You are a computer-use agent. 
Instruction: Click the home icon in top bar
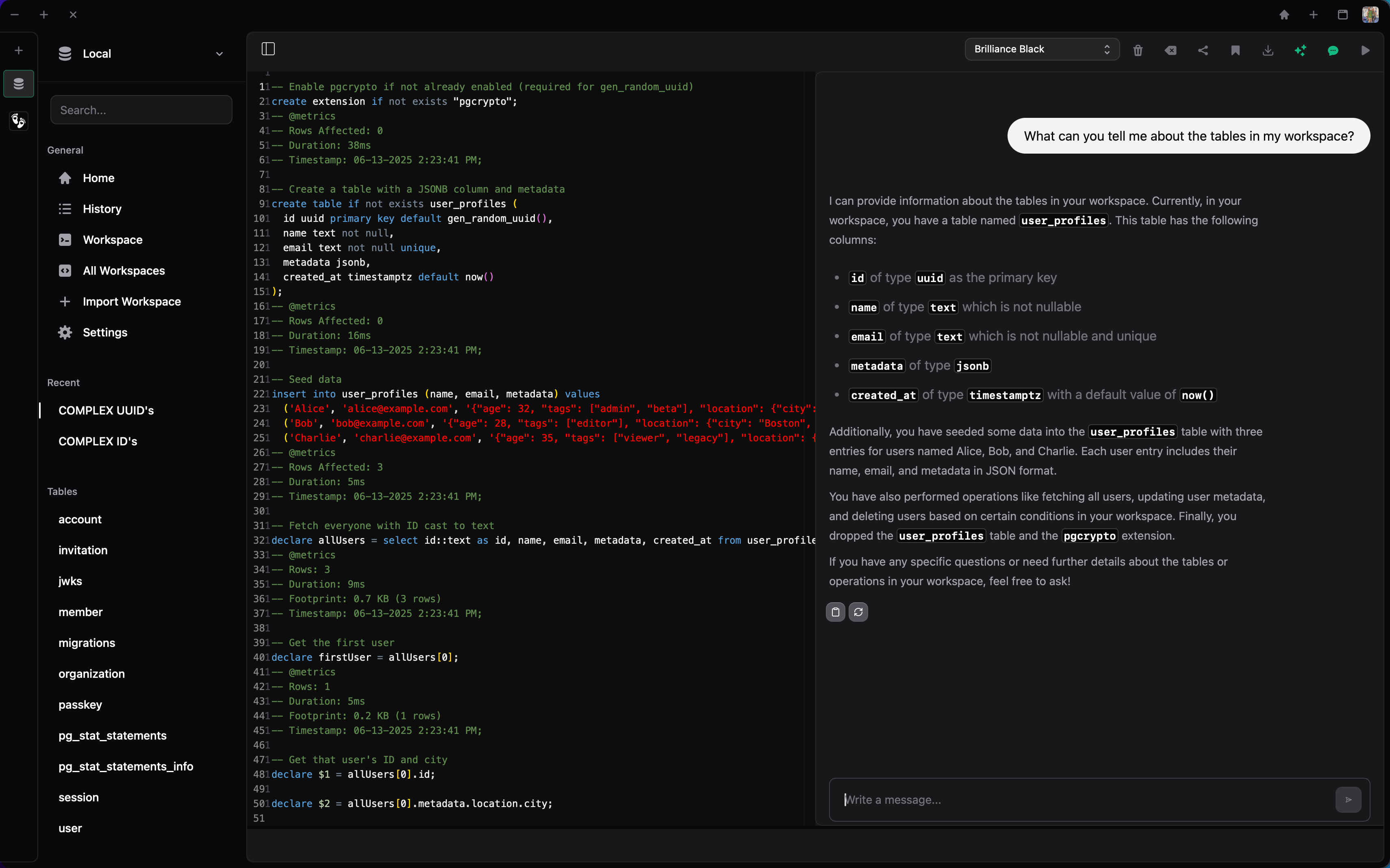click(1284, 15)
